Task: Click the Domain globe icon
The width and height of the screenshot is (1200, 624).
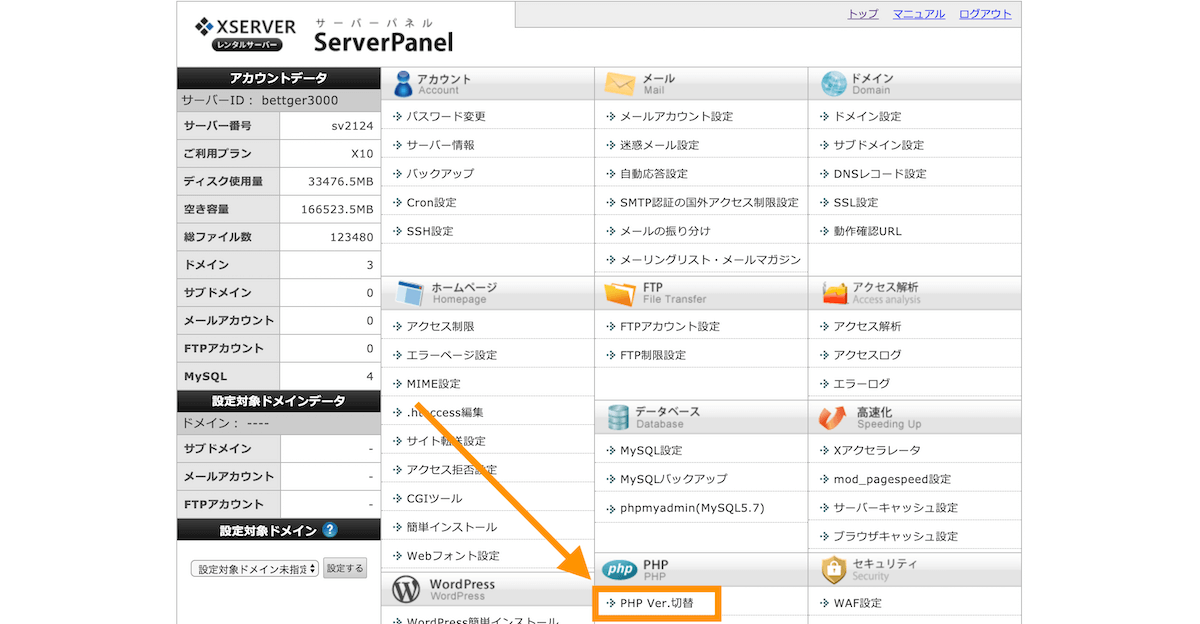Action: [833, 84]
